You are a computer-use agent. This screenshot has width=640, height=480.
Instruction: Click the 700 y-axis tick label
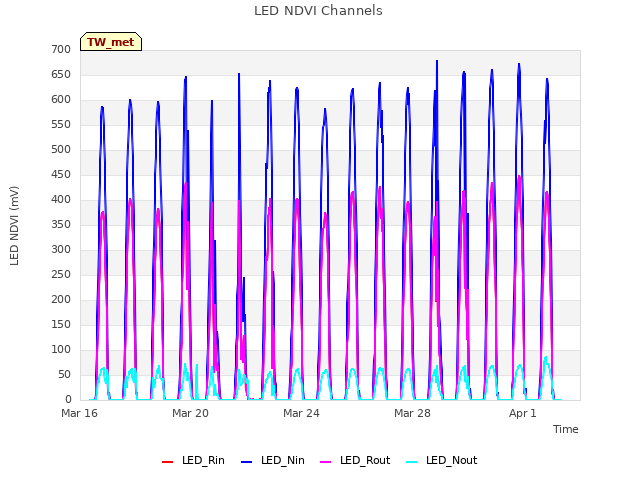coord(61,49)
